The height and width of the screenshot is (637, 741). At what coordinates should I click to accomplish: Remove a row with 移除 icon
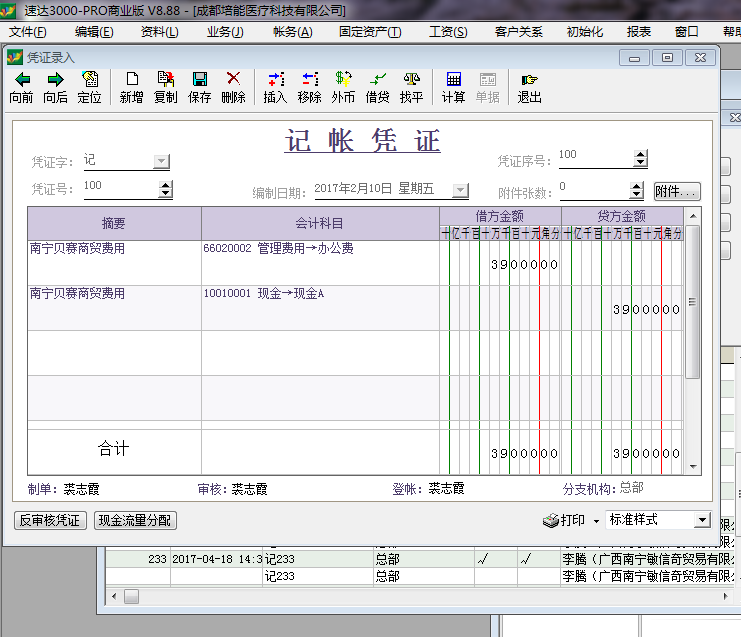310,87
